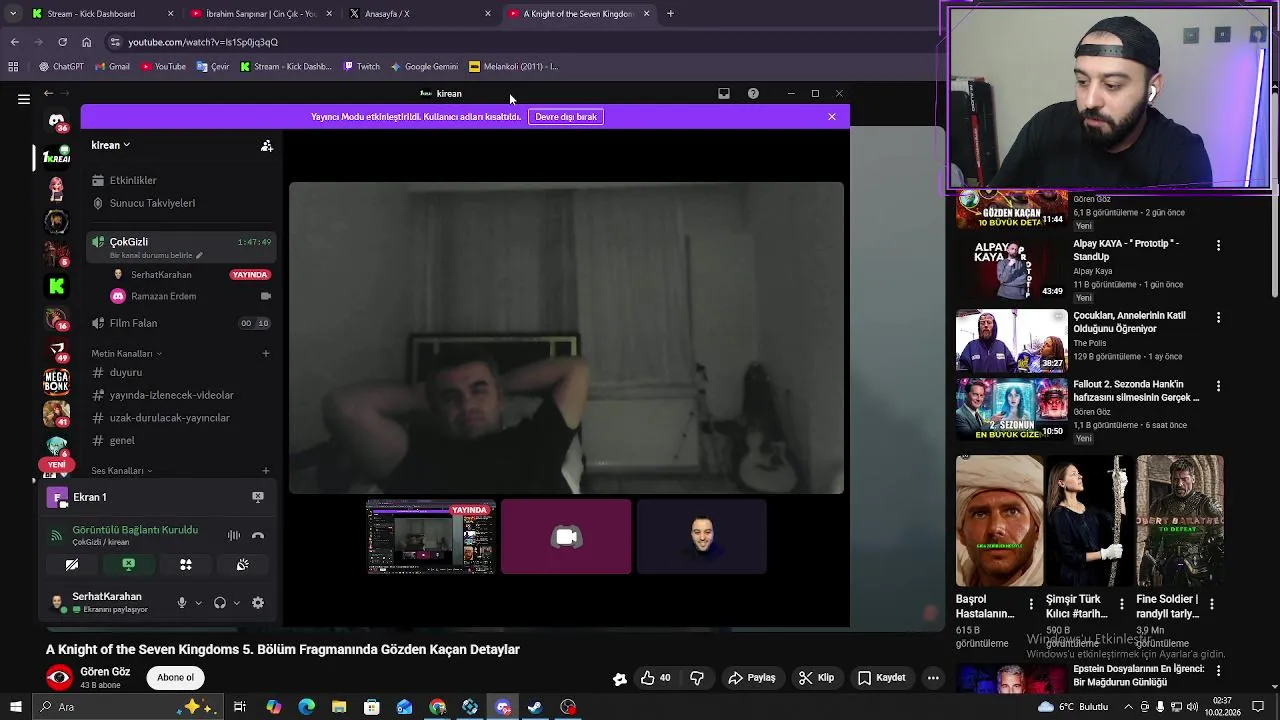Open Discord inbox icon in title bar

[x=724, y=94]
